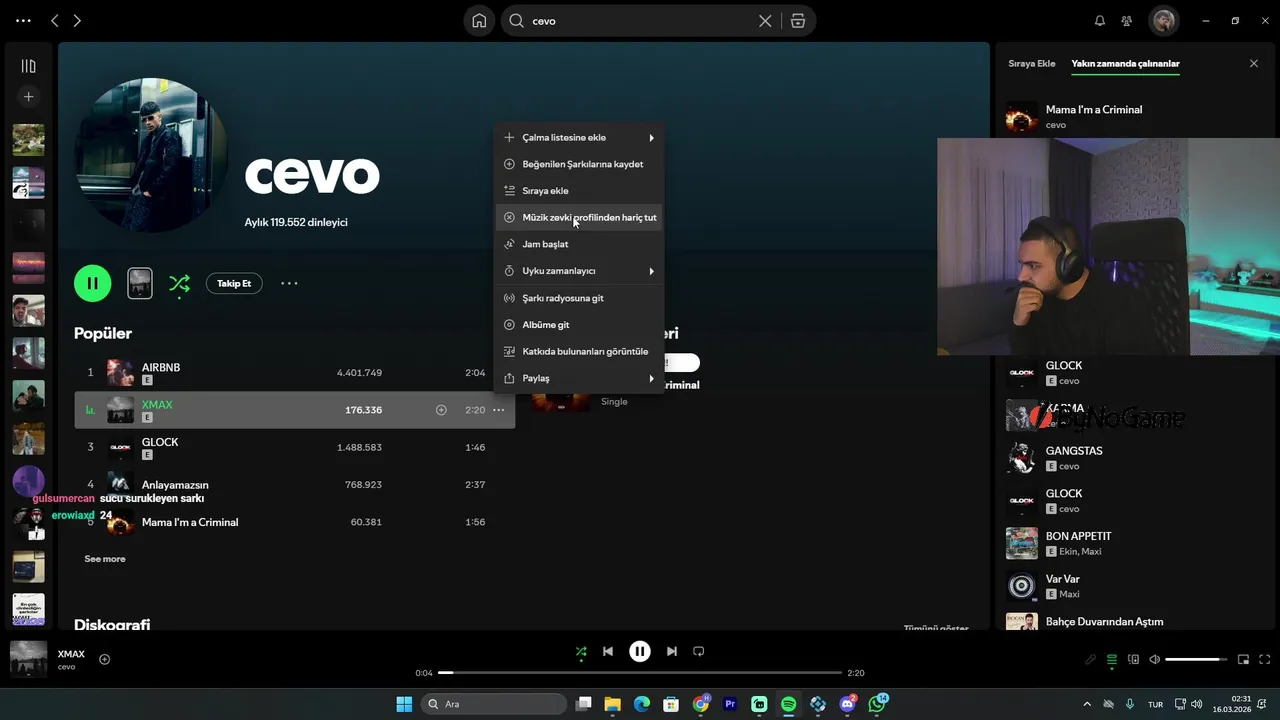
Task: Choose 'Jam başlat' menu item
Action: click(x=579, y=244)
